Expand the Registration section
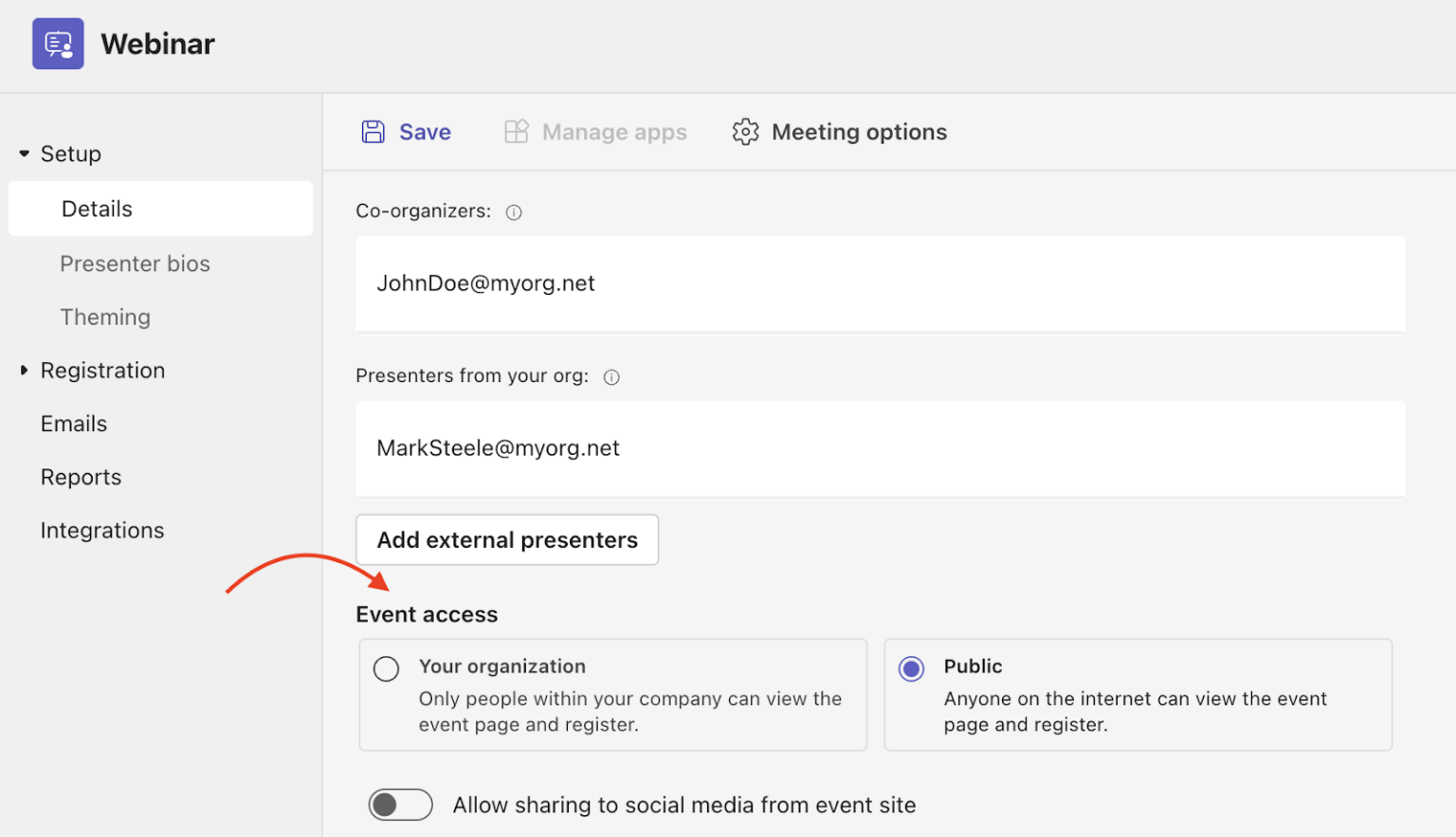This screenshot has width=1456, height=837. [x=24, y=370]
